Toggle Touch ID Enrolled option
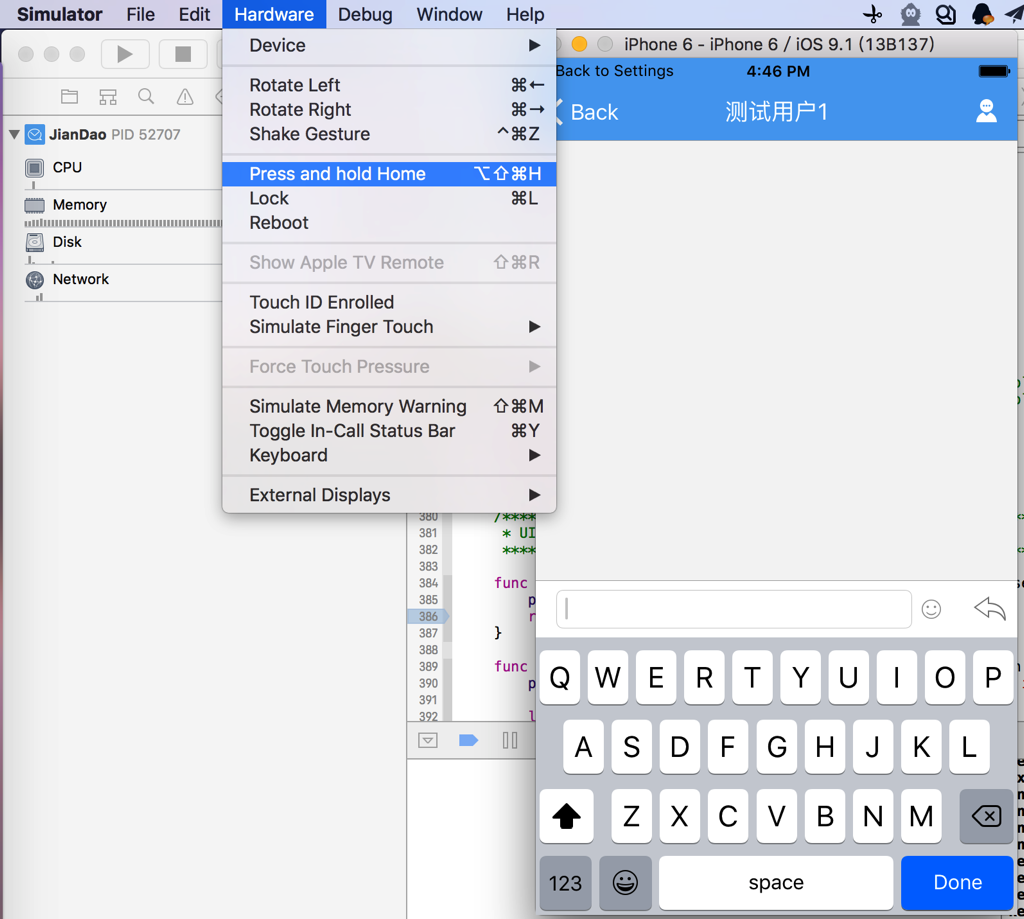The image size is (1024, 919). pos(389,302)
